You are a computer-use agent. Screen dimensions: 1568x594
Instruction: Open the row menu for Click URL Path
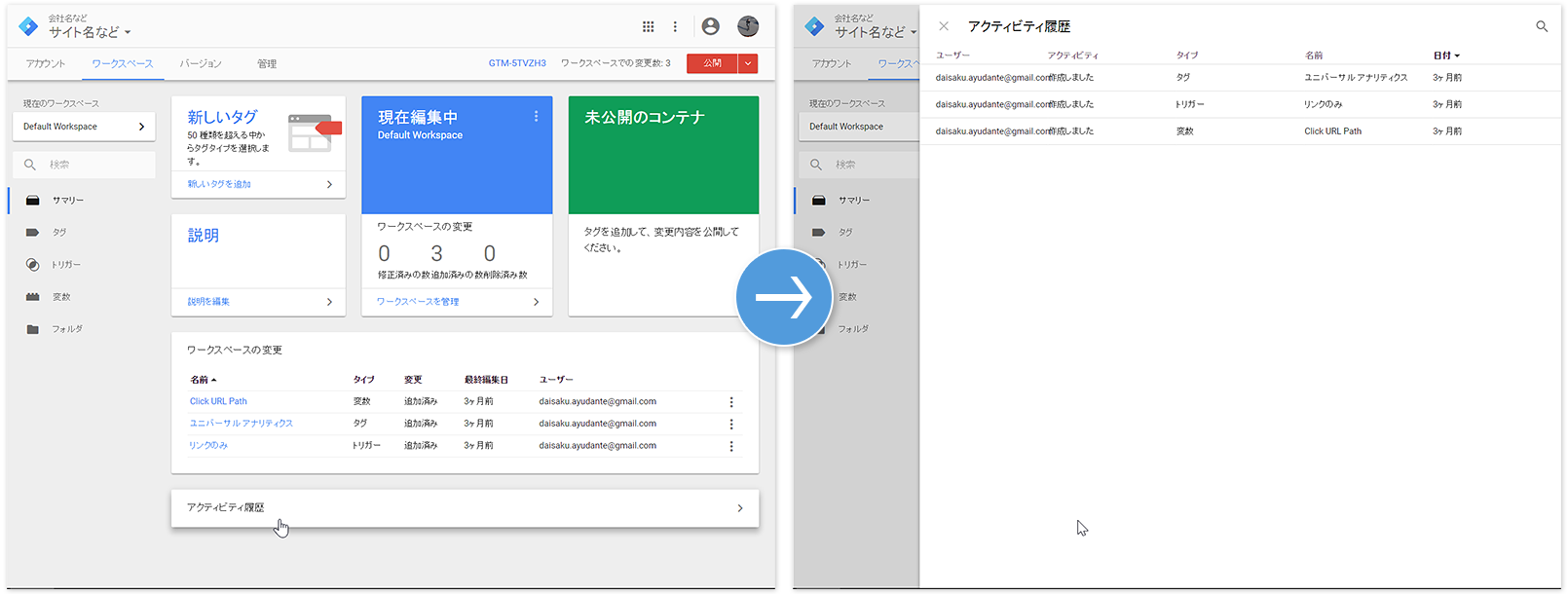731,402
